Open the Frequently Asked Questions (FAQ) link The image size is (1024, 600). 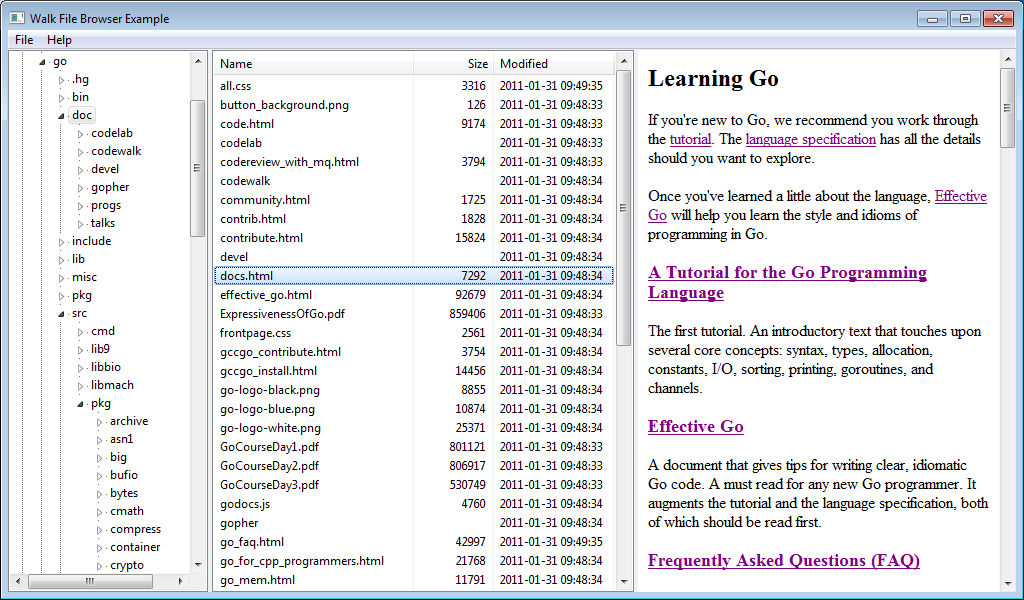pyautogui.click(x=784, y=561)
